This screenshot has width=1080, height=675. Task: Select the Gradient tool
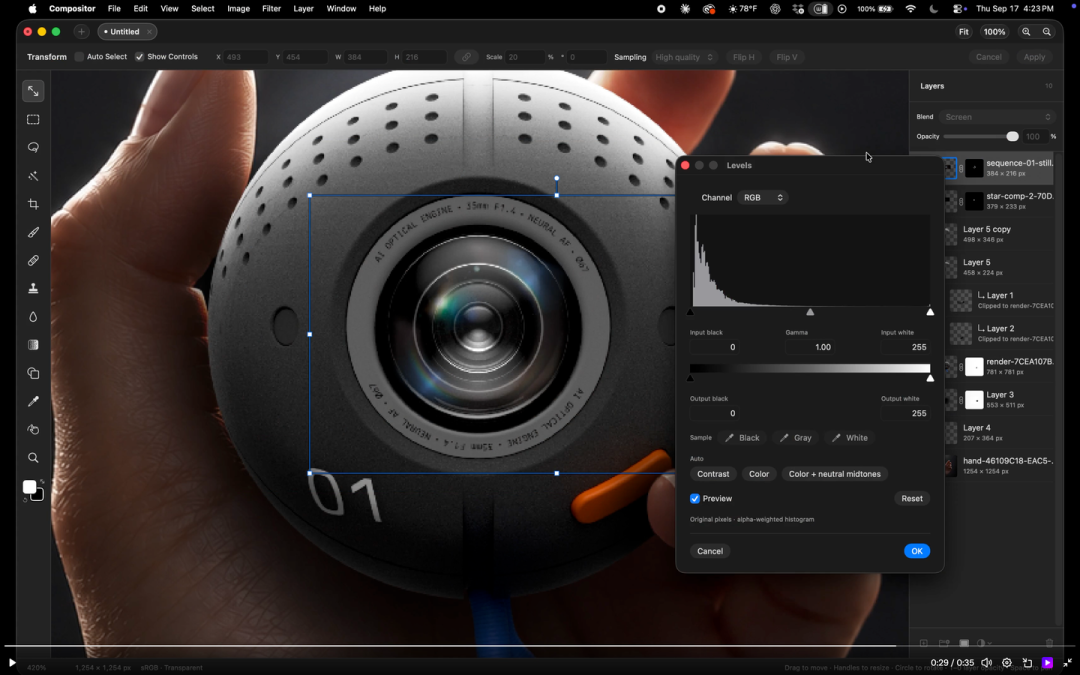(x=33, y=345)
